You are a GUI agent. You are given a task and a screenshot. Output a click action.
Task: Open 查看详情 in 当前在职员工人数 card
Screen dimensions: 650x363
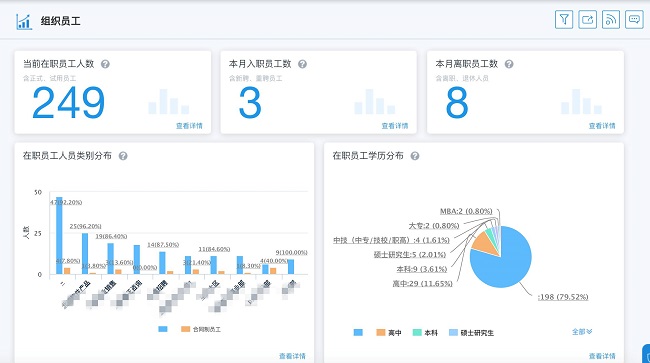pyautogui.click(x=189, y=126)
